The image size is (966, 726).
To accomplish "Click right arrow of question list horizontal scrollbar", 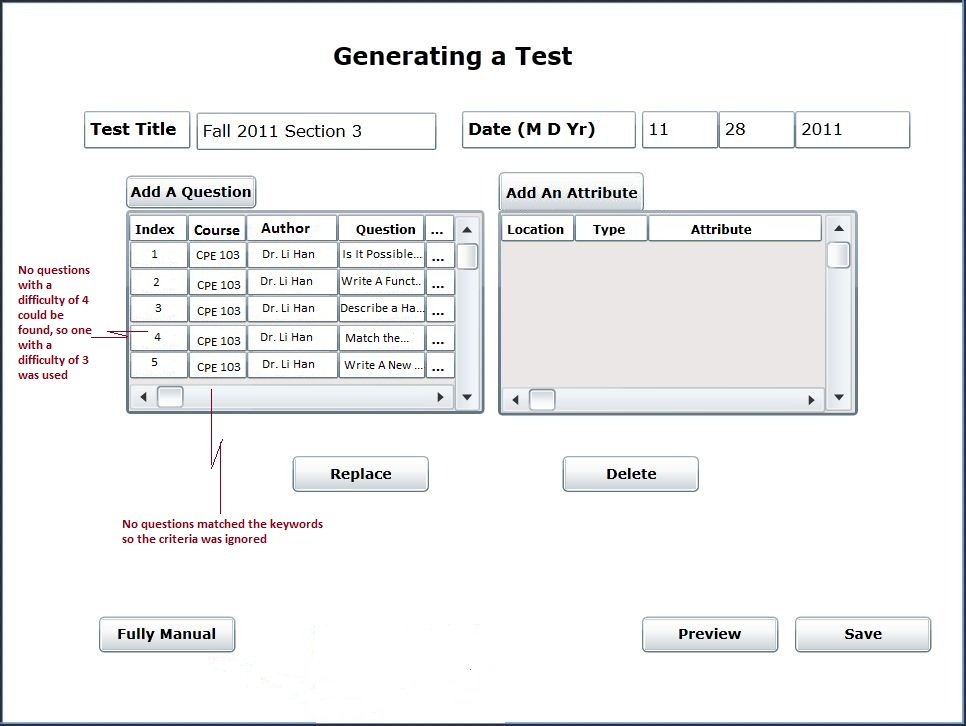I will coord(440,397).
